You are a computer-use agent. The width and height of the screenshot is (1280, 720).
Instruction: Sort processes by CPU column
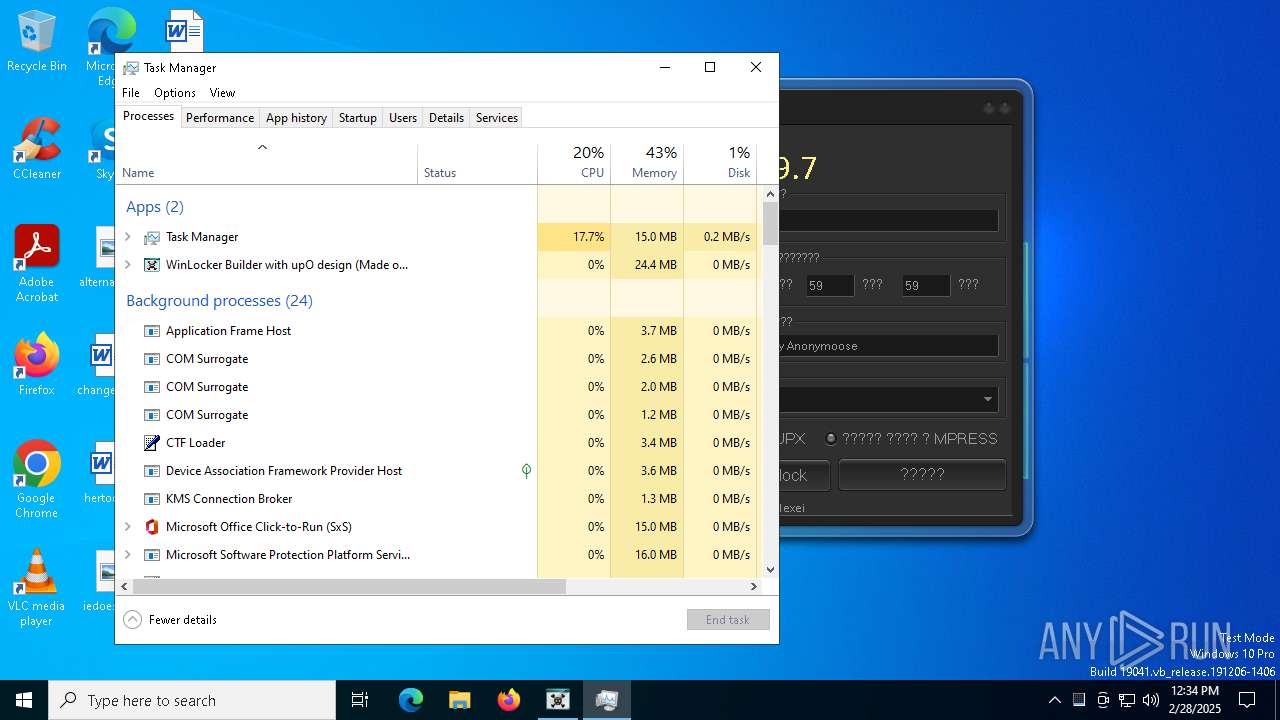(x=574, y=163)
